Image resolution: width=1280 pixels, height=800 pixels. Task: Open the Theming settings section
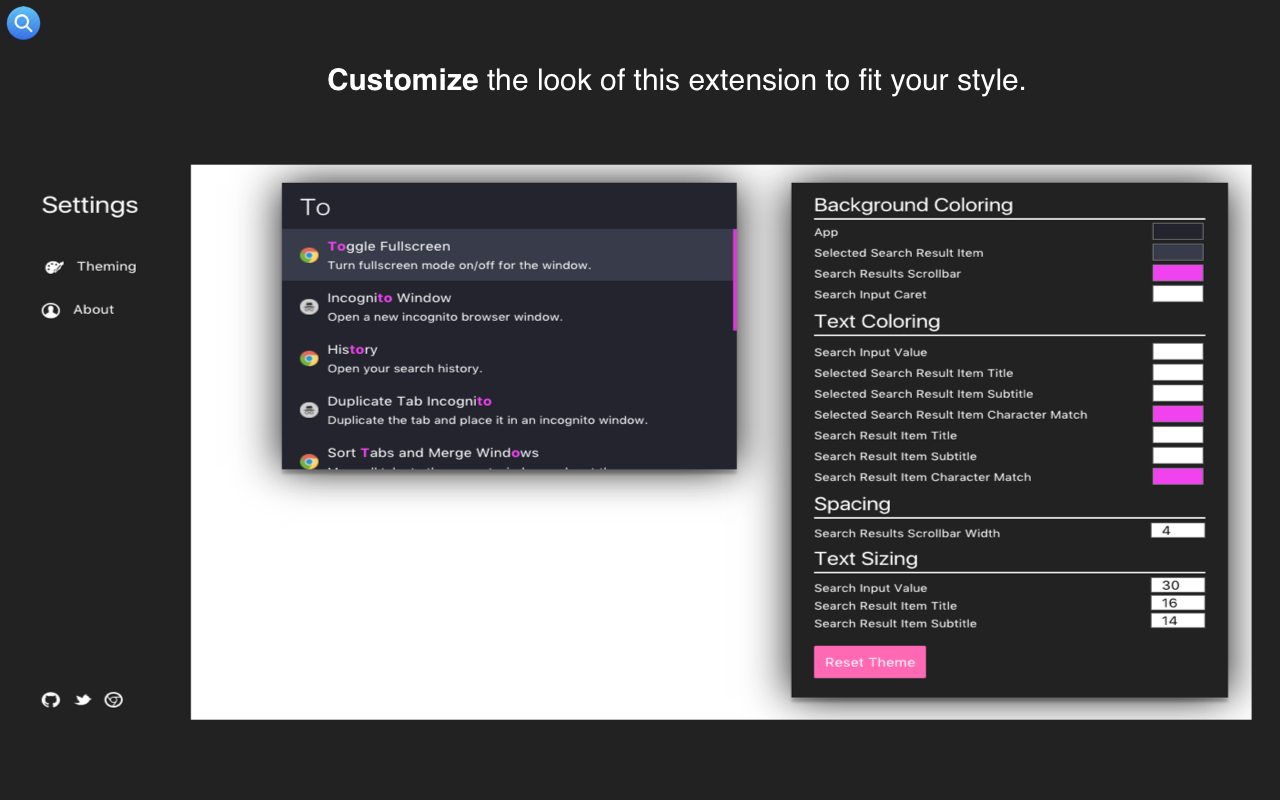click(90, 266)
